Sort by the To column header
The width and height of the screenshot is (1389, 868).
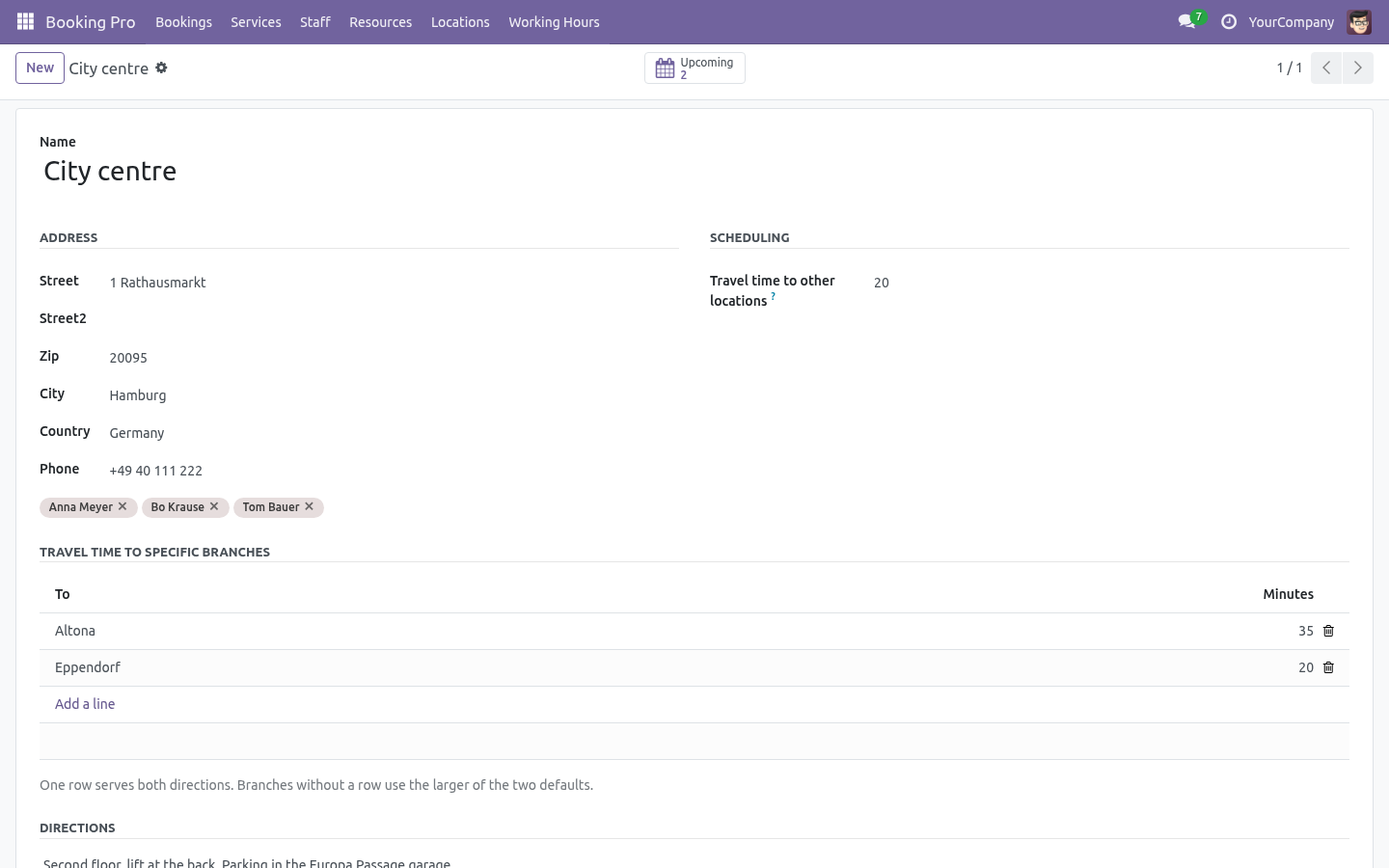click(62, 594)
